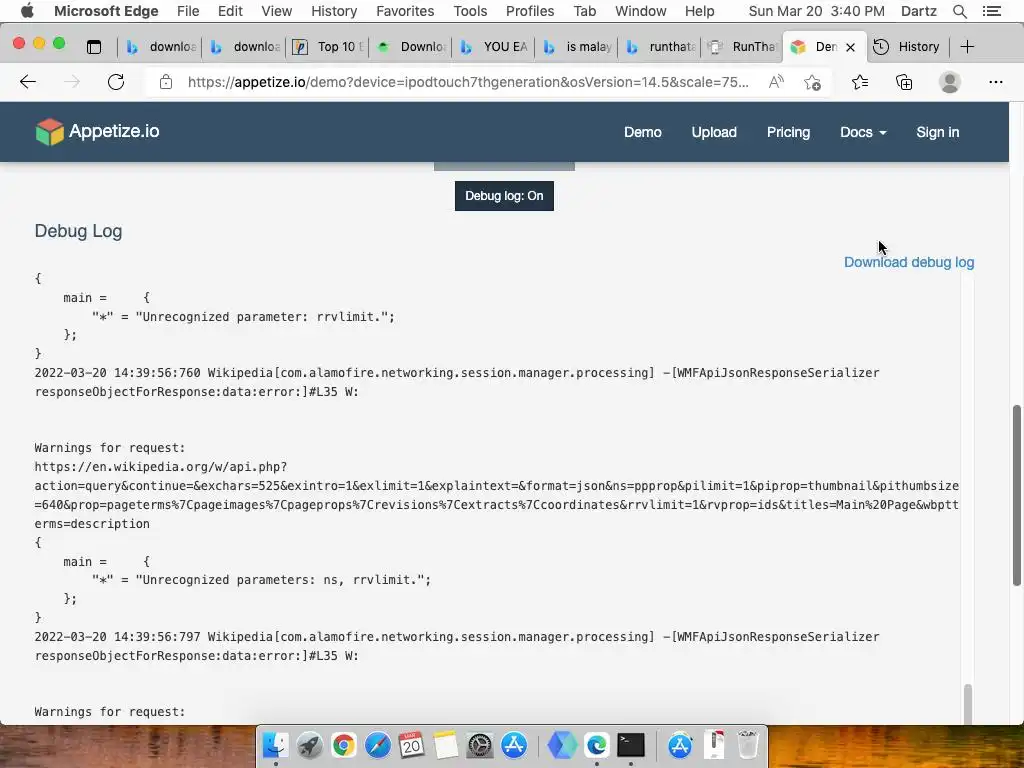Reload the current Appetize page
The image size is (1024, 768).
point(116,82)
